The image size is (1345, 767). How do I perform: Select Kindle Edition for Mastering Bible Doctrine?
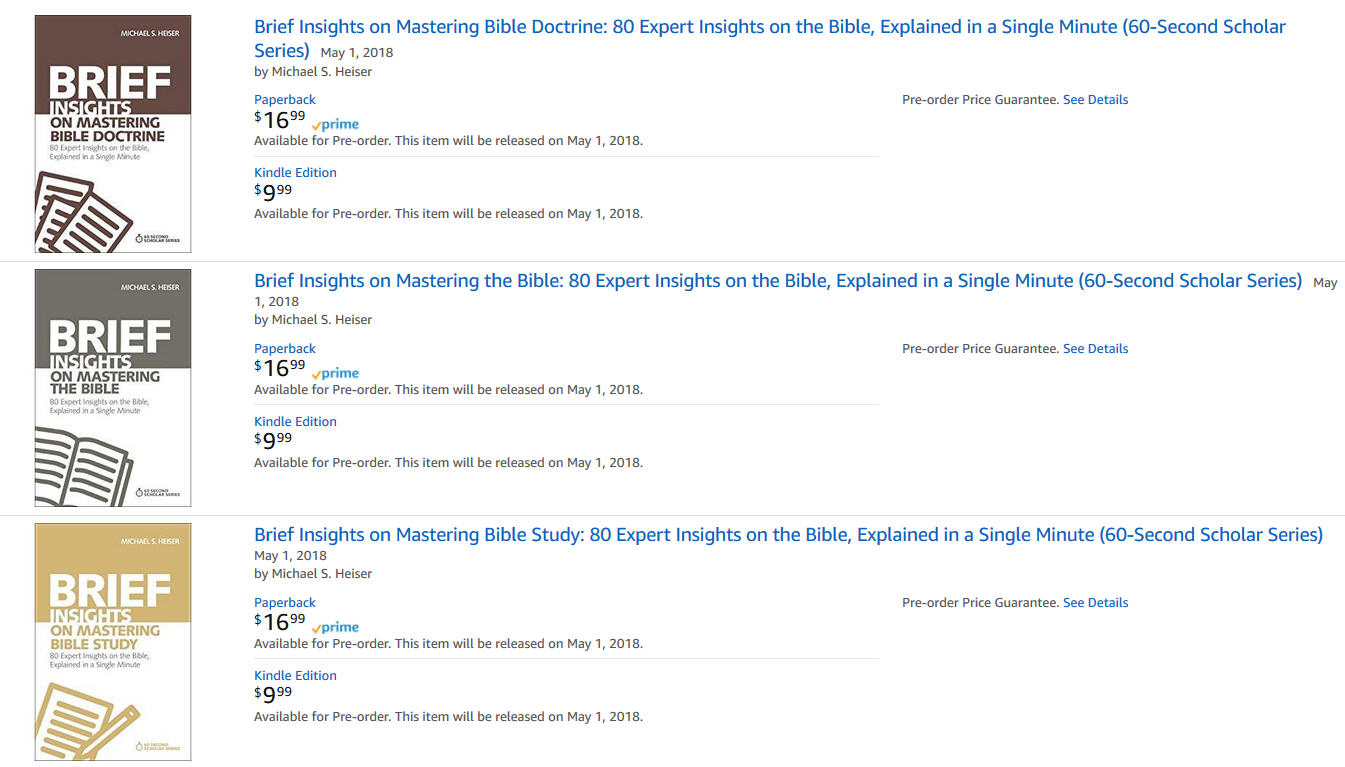tap(295, 172)
